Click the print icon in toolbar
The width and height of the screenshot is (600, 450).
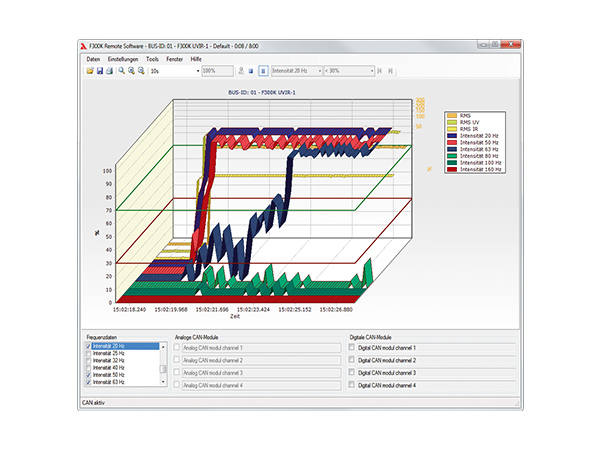point(109,71)
